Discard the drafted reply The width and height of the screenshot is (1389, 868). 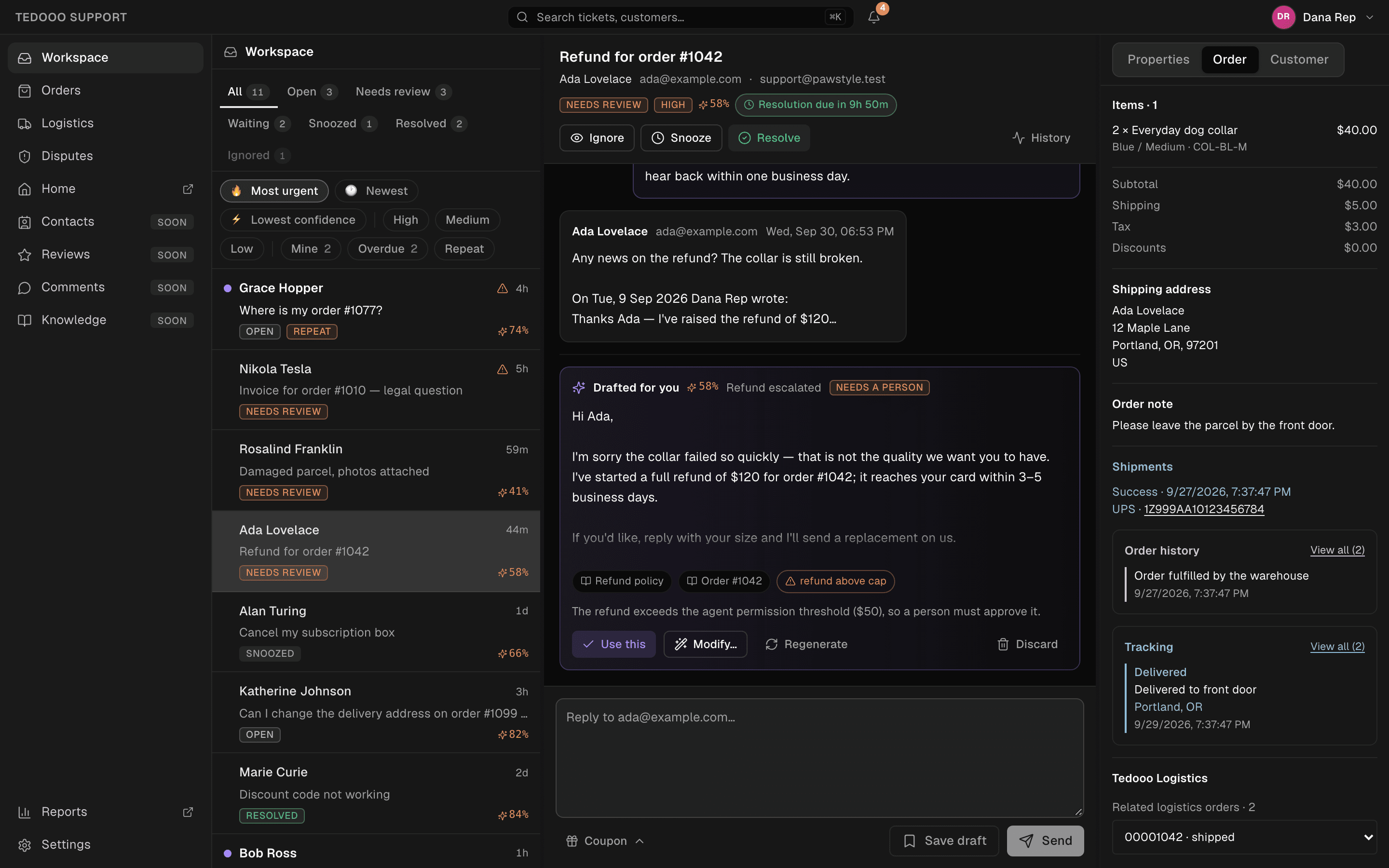tap(1027, 644)
